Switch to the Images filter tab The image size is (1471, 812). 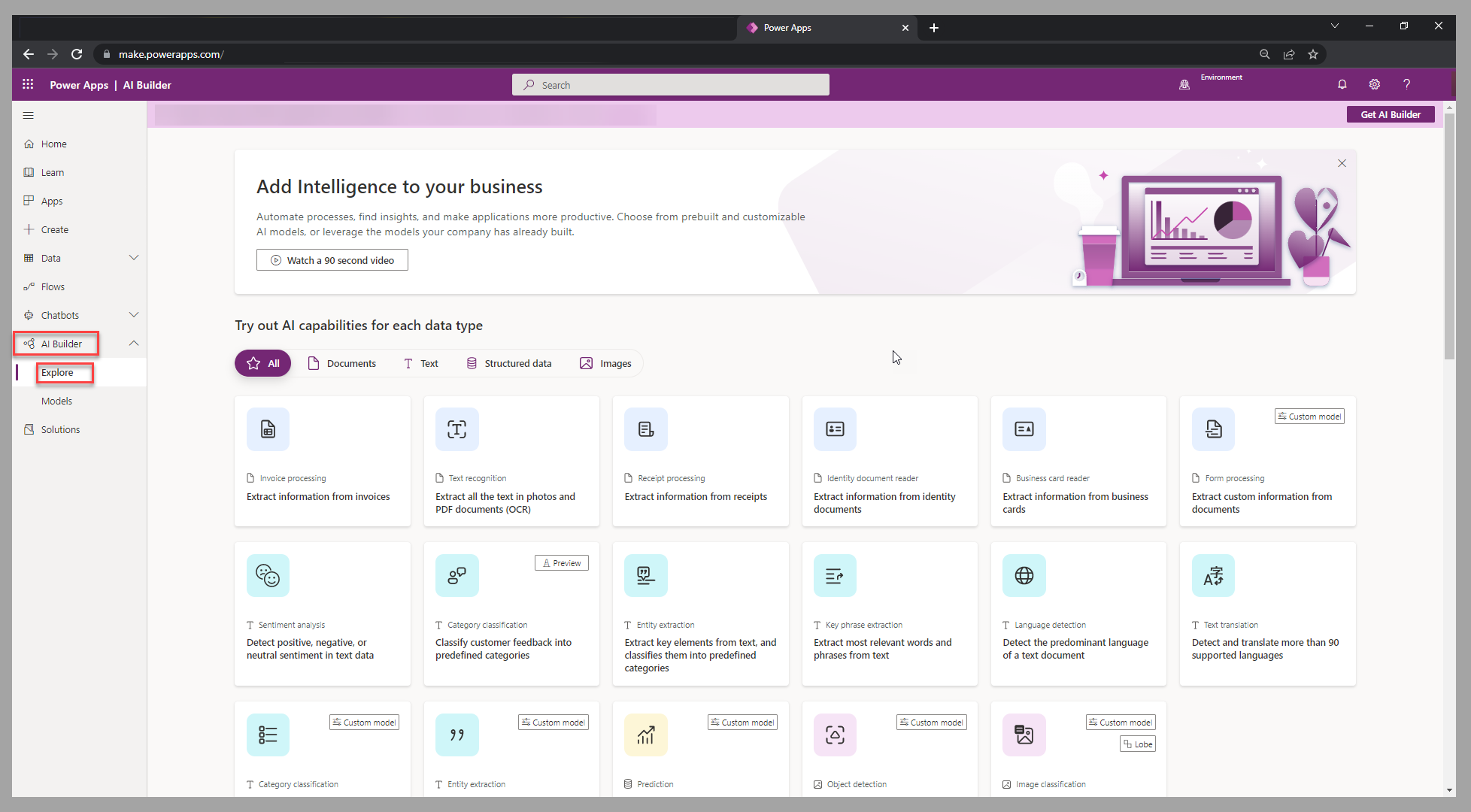click(605, 363)
